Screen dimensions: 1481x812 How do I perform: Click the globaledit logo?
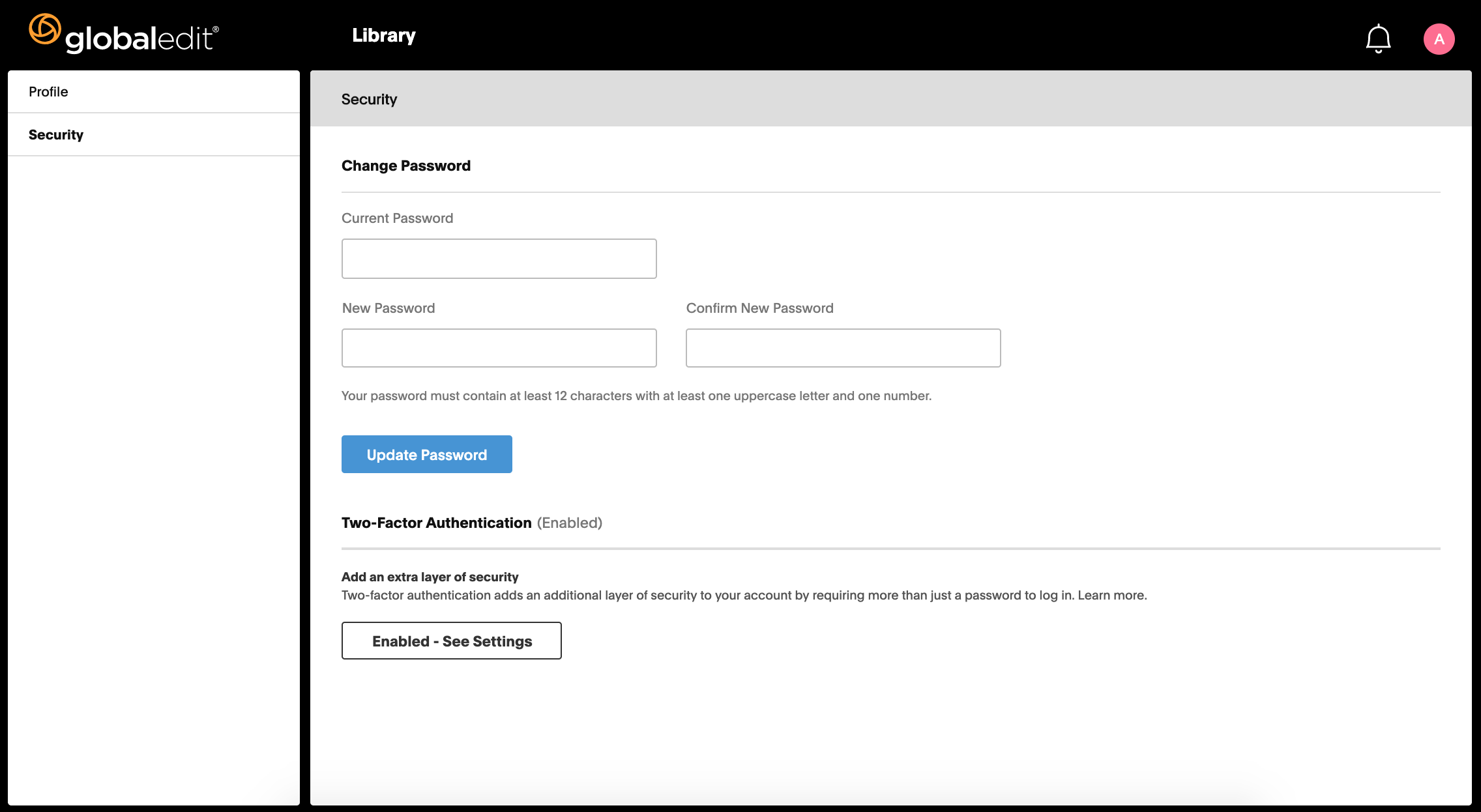(124, 34)
